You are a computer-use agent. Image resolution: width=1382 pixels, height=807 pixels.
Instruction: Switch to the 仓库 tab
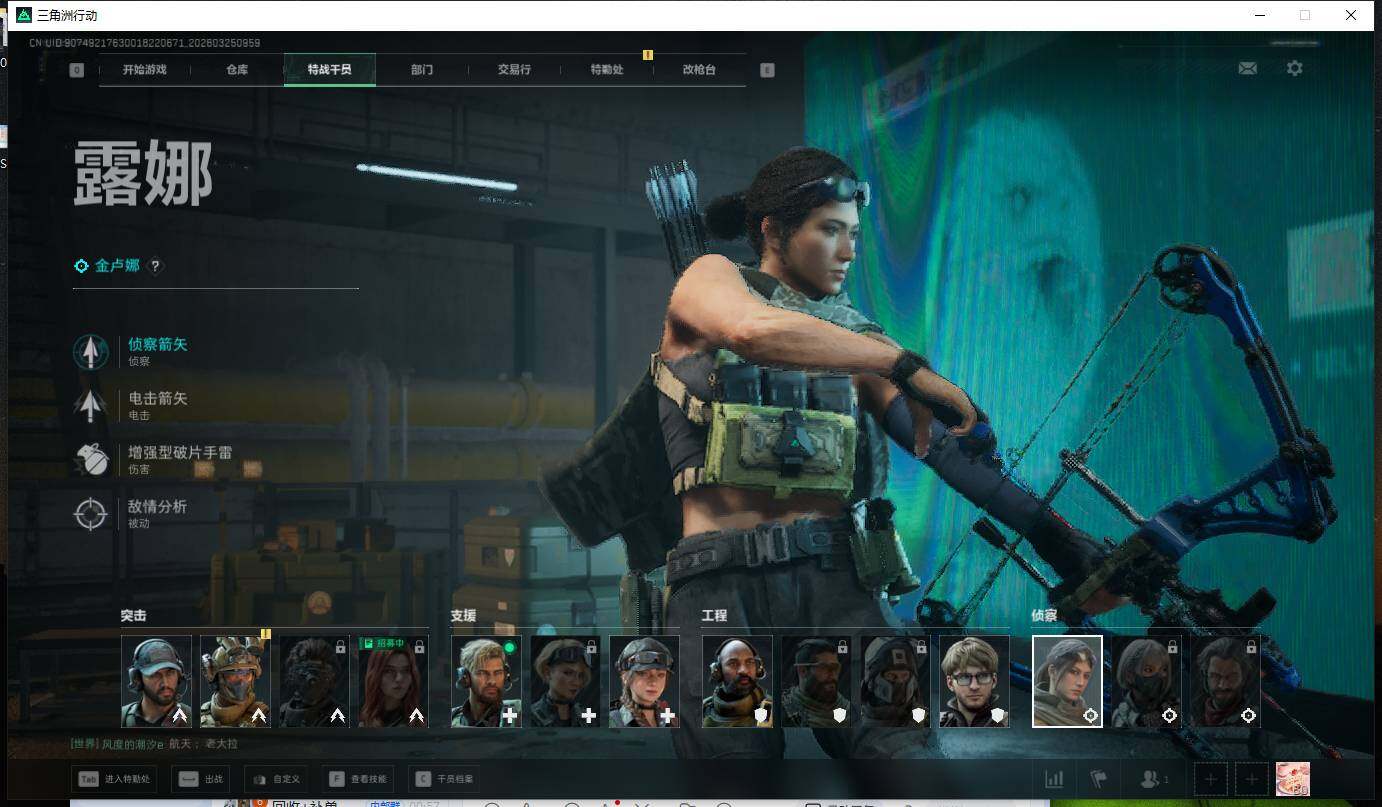pyautogui.click(x=237, y=70)
